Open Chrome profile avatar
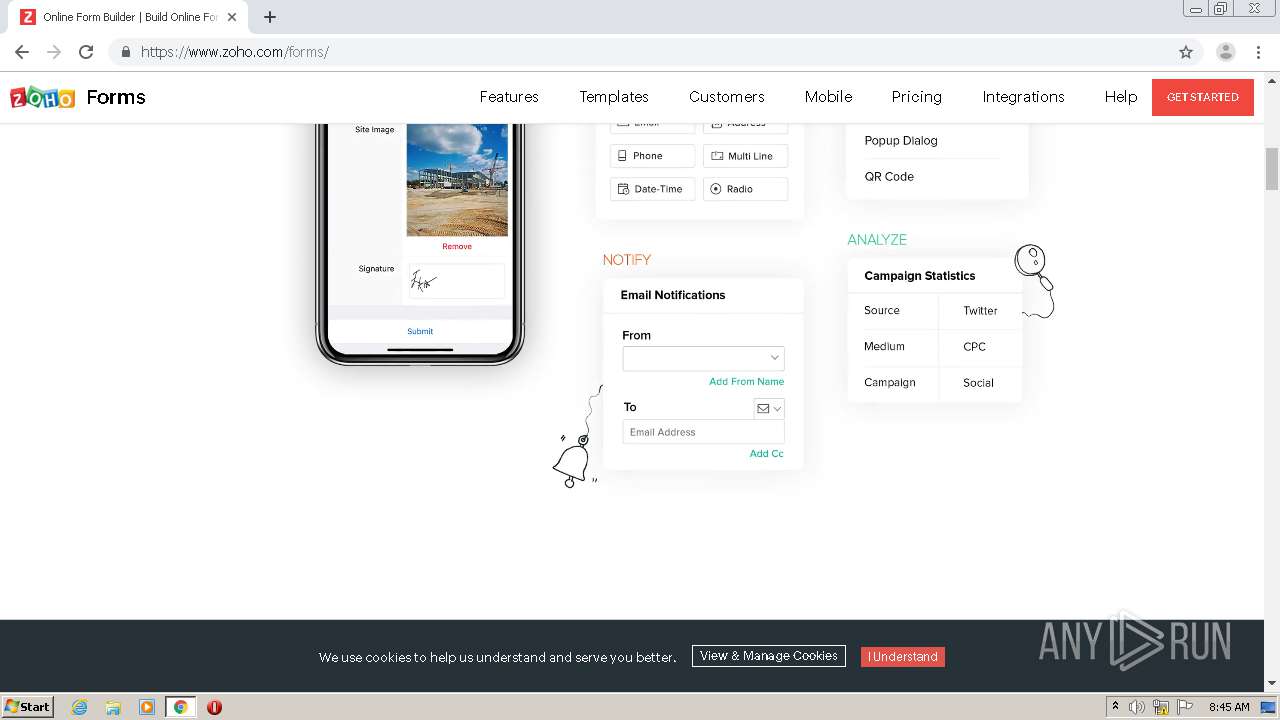The image size is (1280, 720). pyautogui.click(x=1226, y=52)
